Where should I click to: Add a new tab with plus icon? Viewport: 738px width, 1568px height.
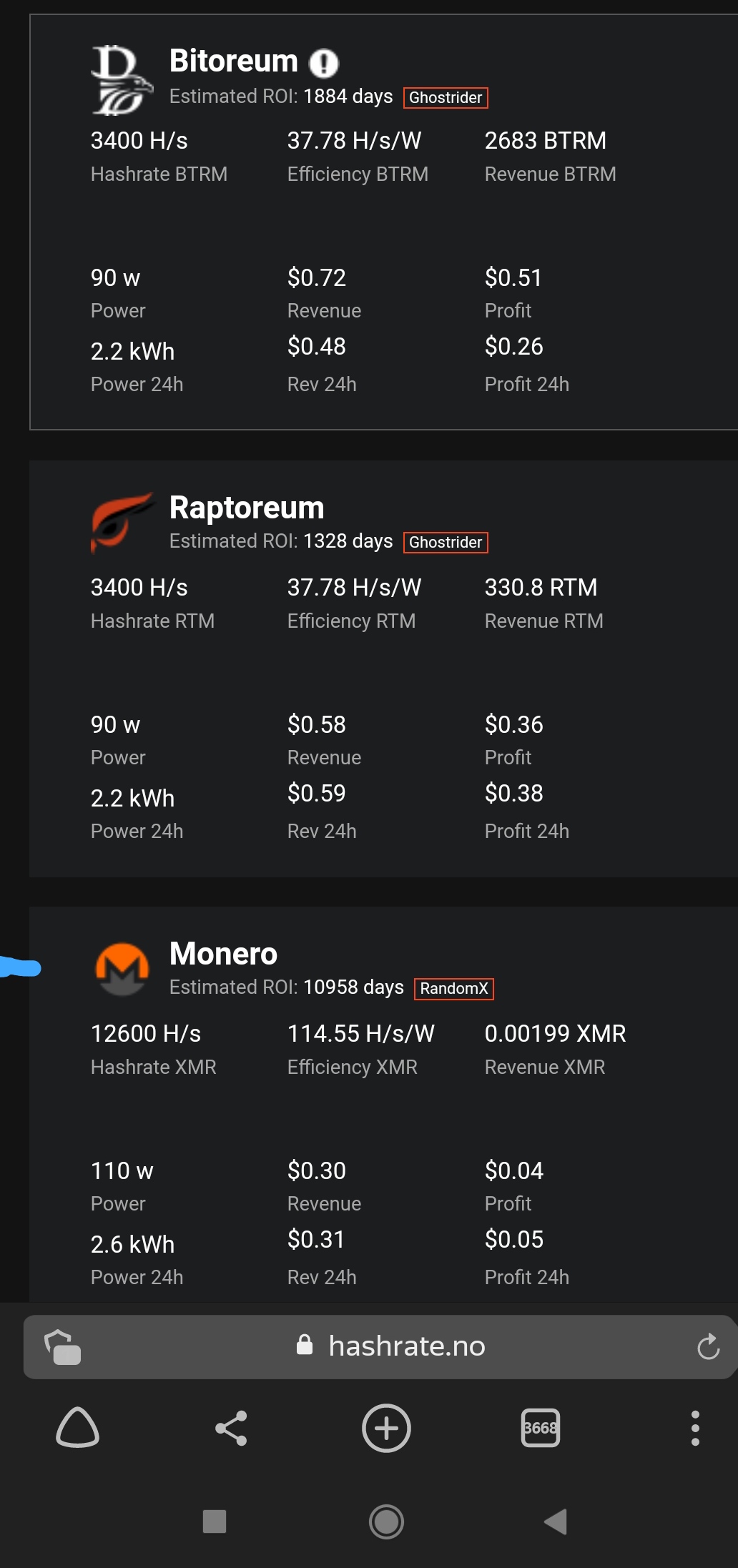click(386, 1428)
